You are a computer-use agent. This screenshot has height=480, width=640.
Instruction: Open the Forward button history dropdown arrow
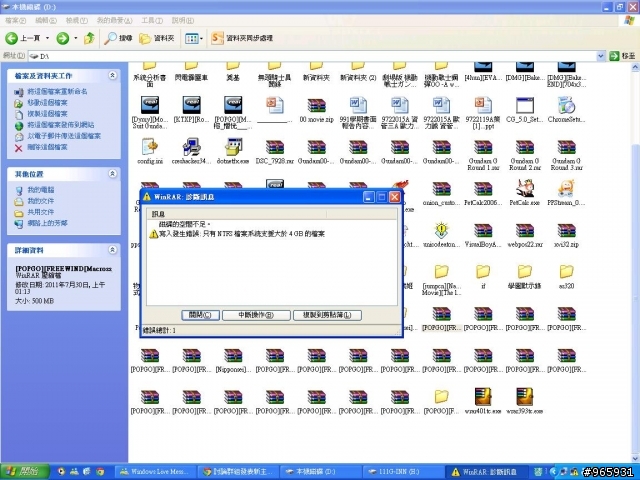click(x=76, y=38)
